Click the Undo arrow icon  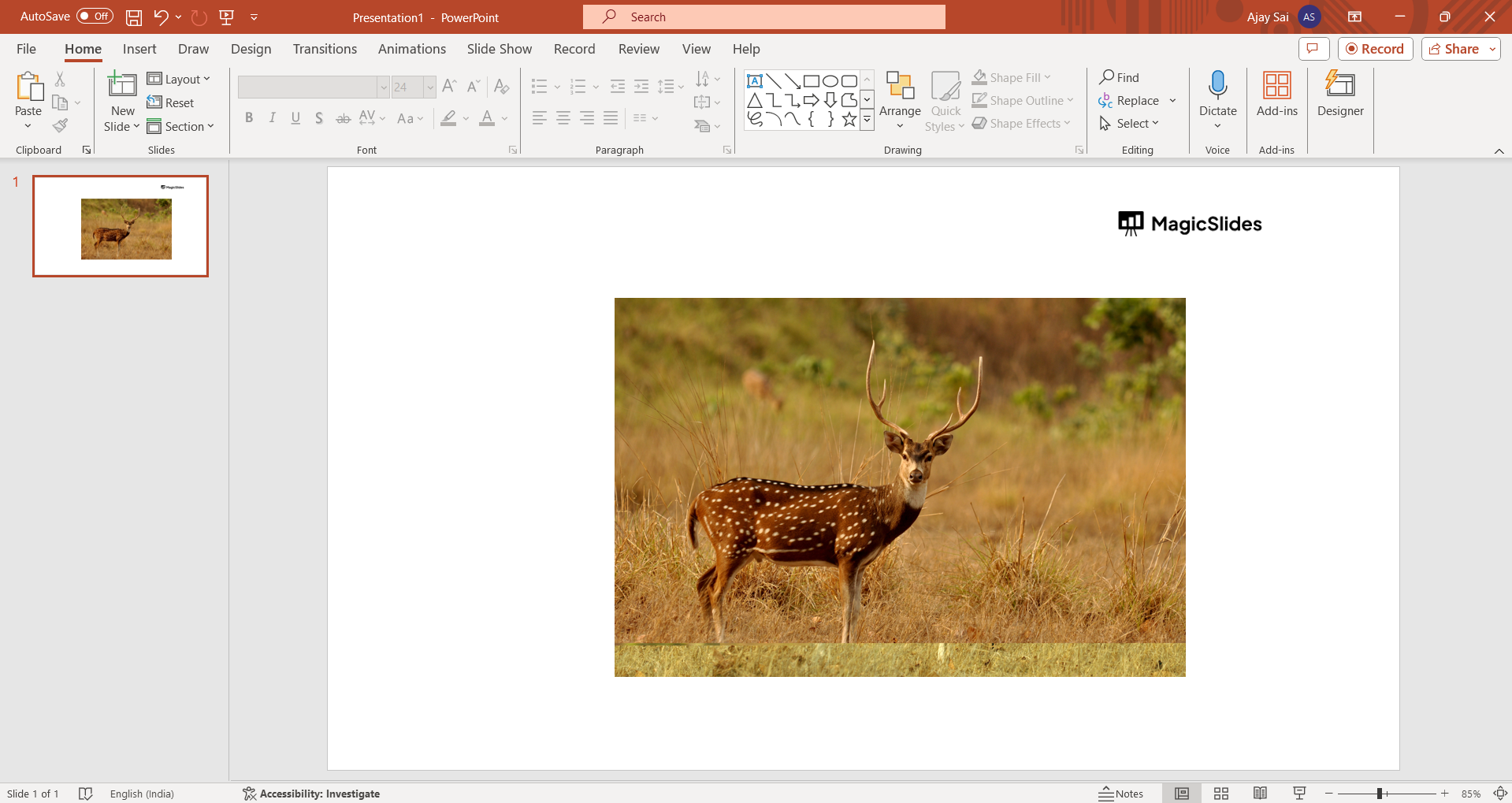click(161, 17)
